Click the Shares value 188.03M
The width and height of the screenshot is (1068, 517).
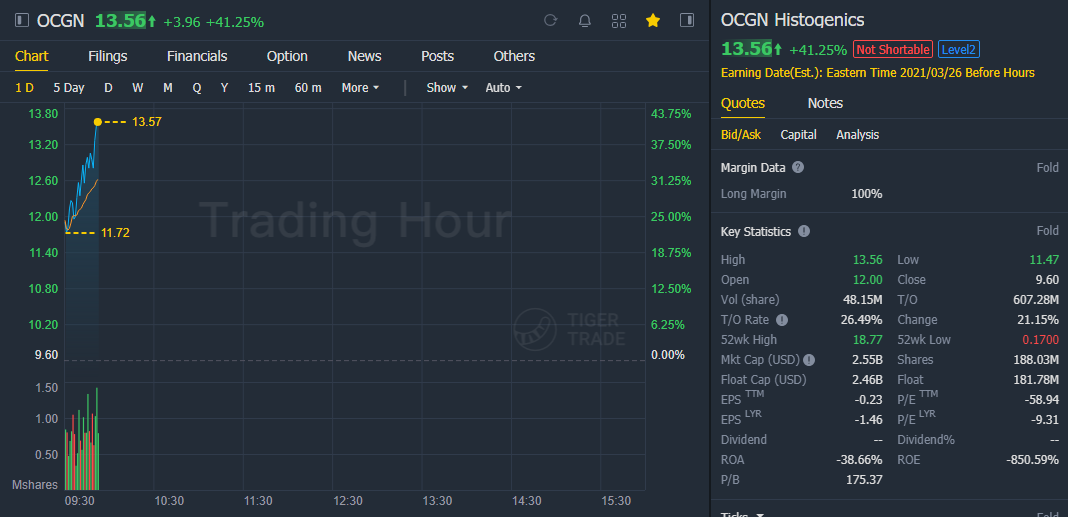1036,360
